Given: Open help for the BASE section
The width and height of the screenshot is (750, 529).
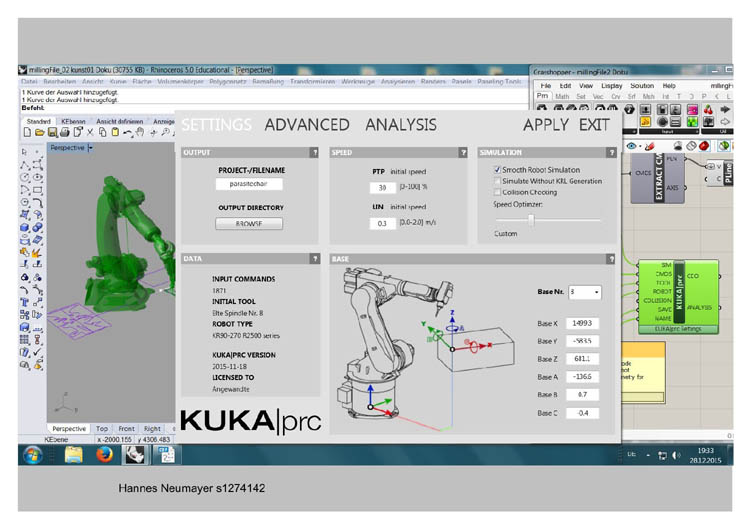Looking at the screenshot, I should coord(611,259).
